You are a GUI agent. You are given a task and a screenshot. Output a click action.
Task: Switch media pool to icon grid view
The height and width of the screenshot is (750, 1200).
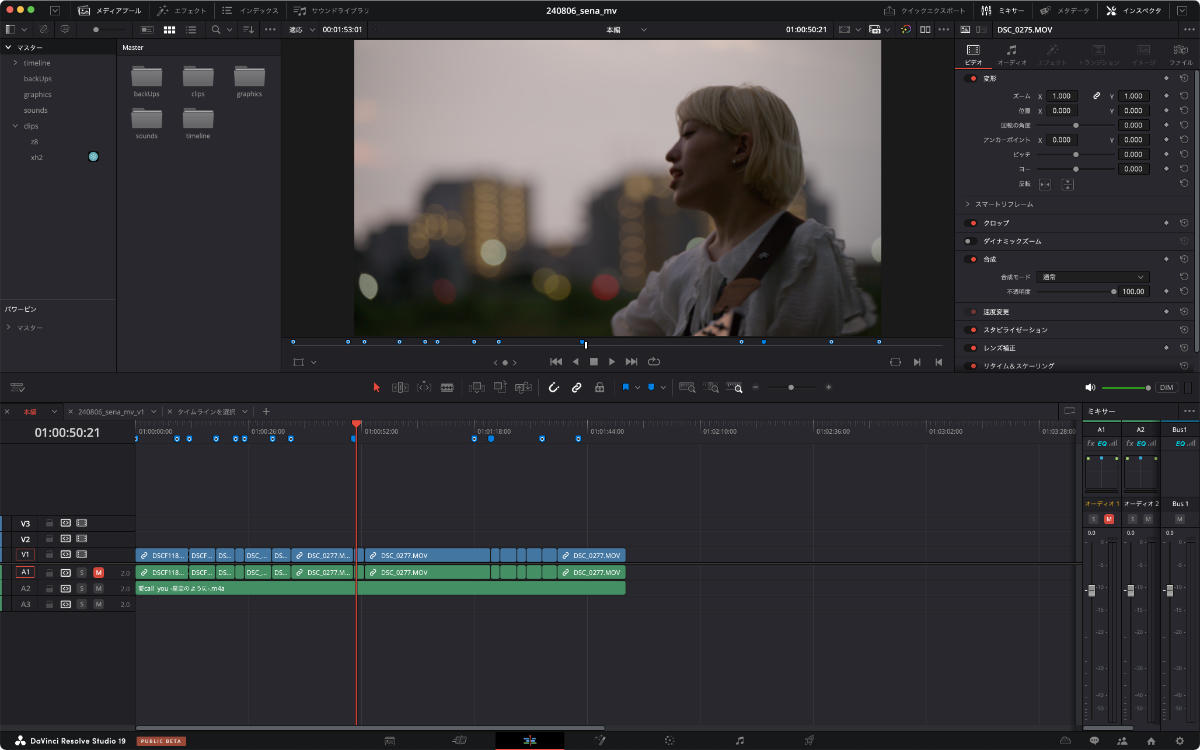tap(169, 29)
